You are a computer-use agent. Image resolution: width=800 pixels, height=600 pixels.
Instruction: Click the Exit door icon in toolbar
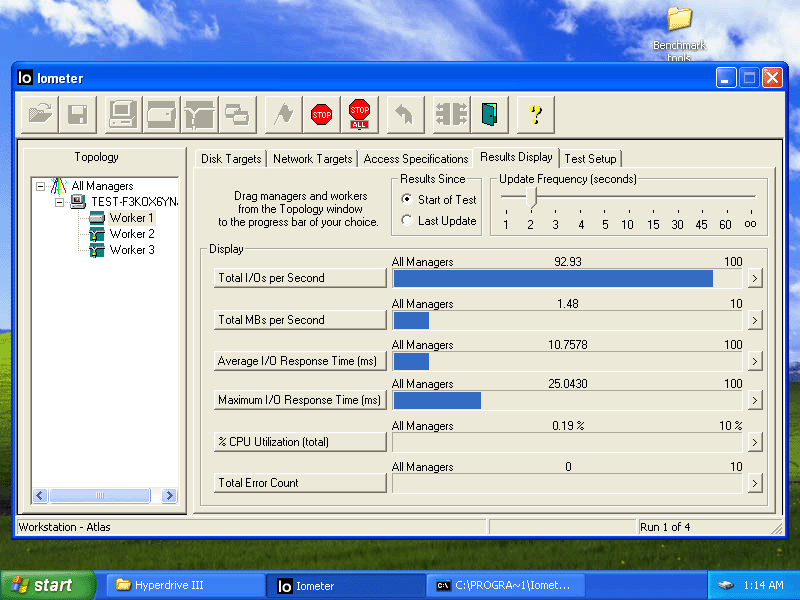point(489,114)
